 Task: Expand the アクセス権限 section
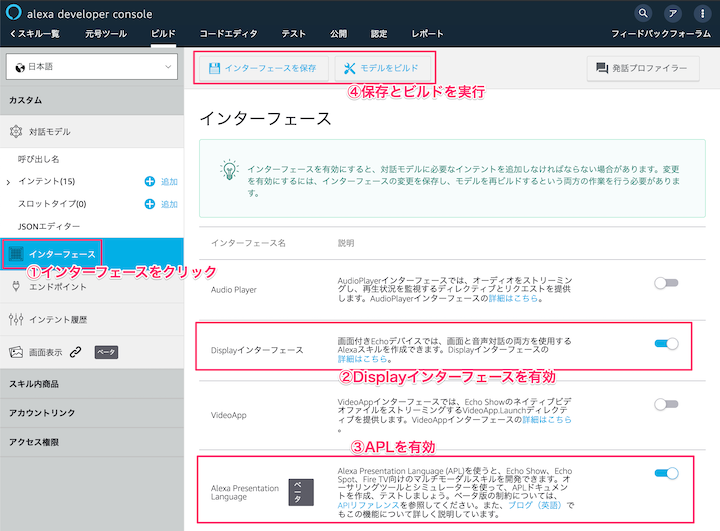(92, 442)
